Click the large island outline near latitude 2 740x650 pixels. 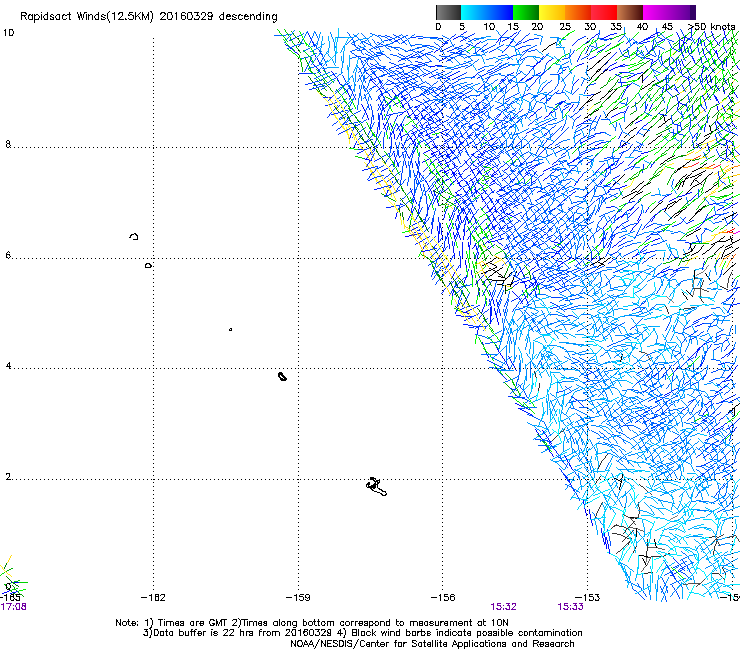click(376, 487)
